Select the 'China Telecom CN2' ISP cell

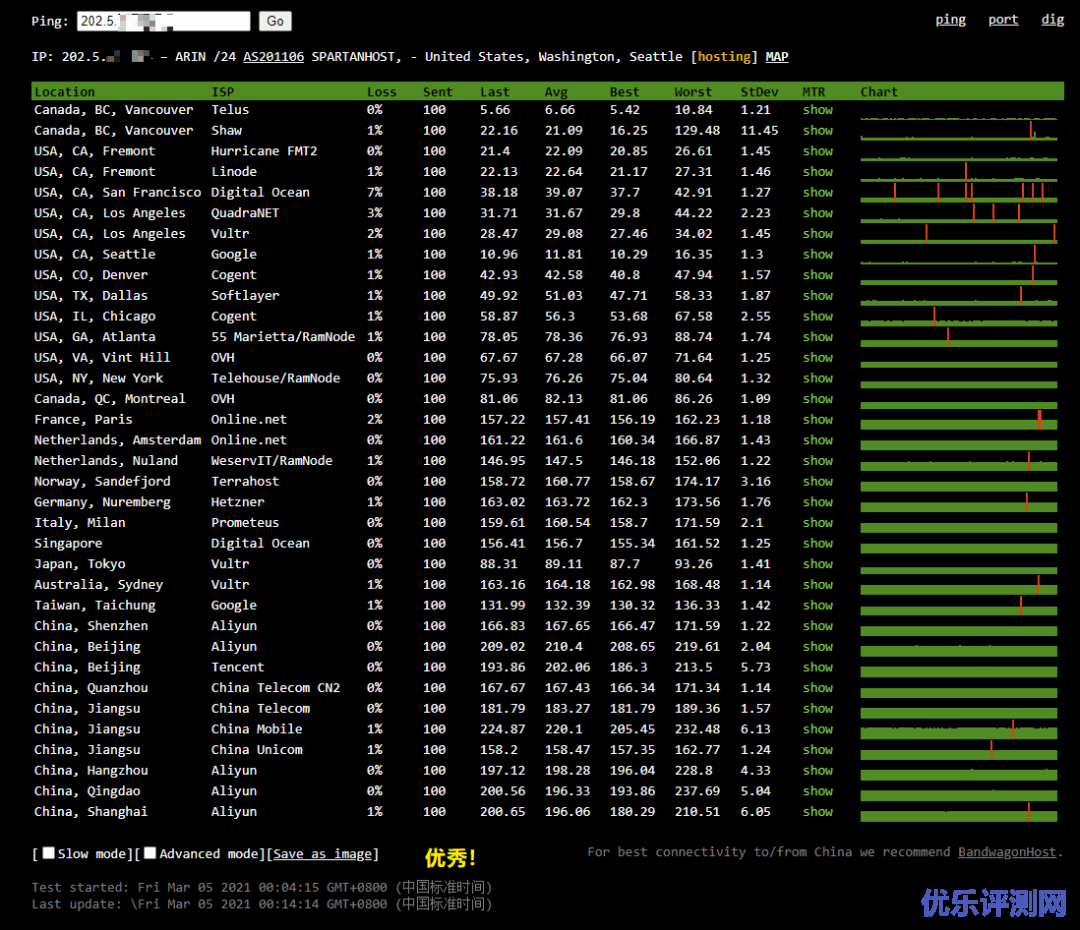(x=276, y=688)
